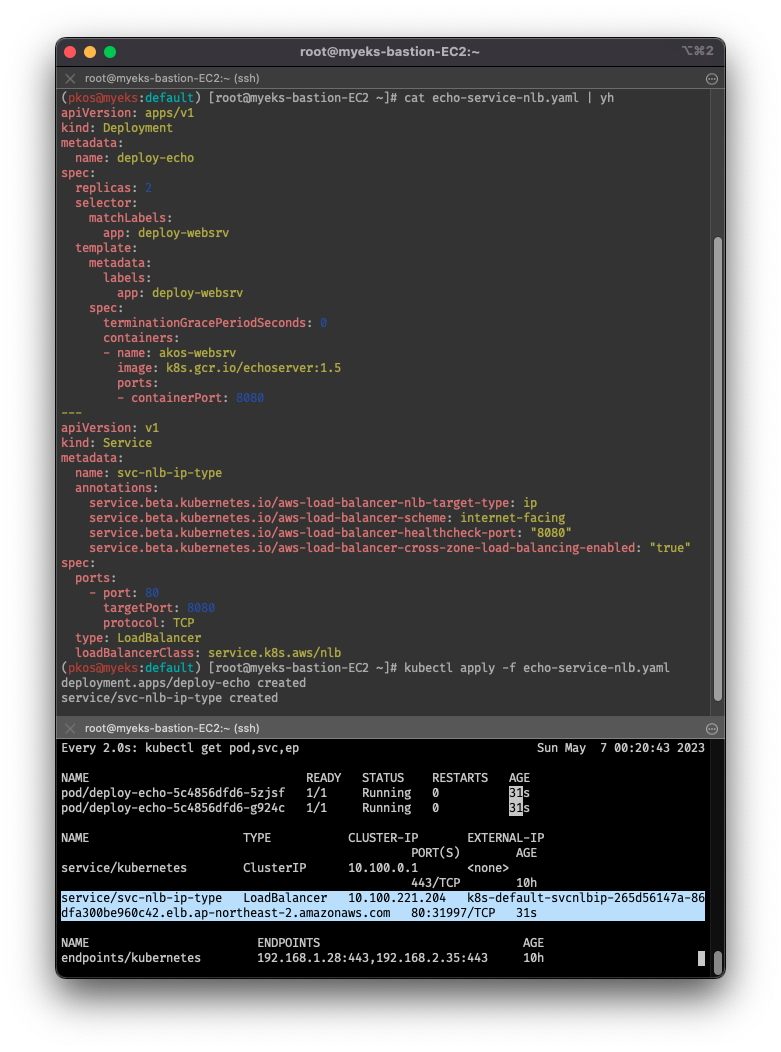Click the 'name: svc-nlb-ip-type' line
The height and width of the screenshot is (1052, 781).
click(x=148, y=473)
